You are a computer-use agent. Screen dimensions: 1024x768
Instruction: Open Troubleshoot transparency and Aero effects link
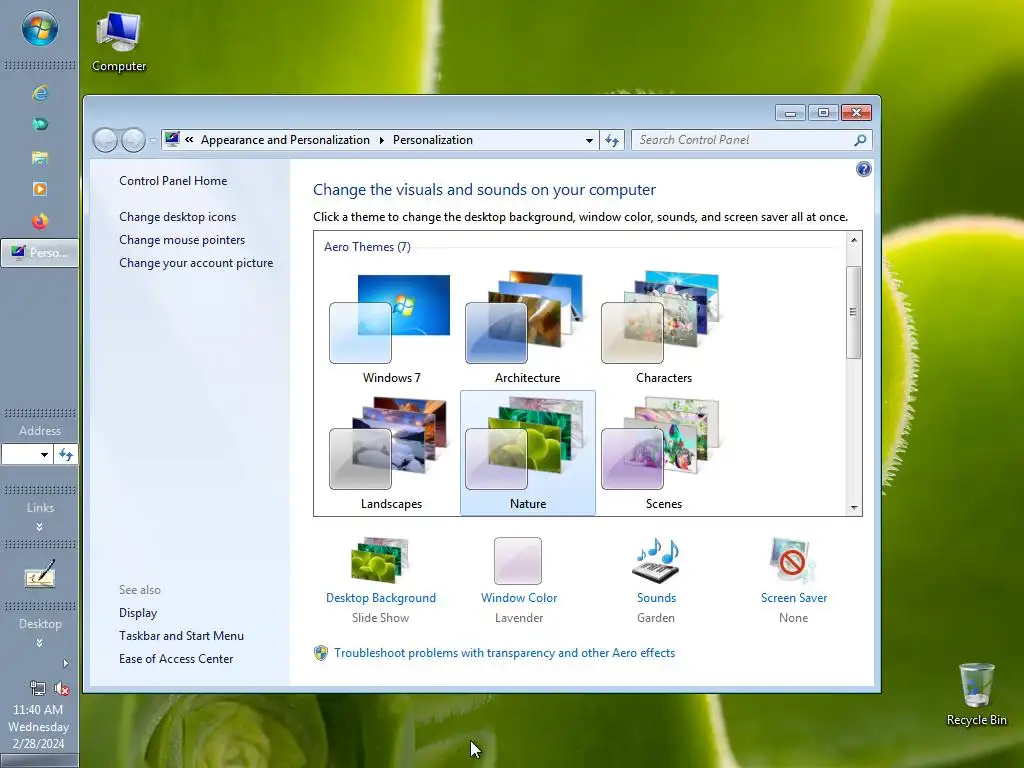tap(504, 653)
